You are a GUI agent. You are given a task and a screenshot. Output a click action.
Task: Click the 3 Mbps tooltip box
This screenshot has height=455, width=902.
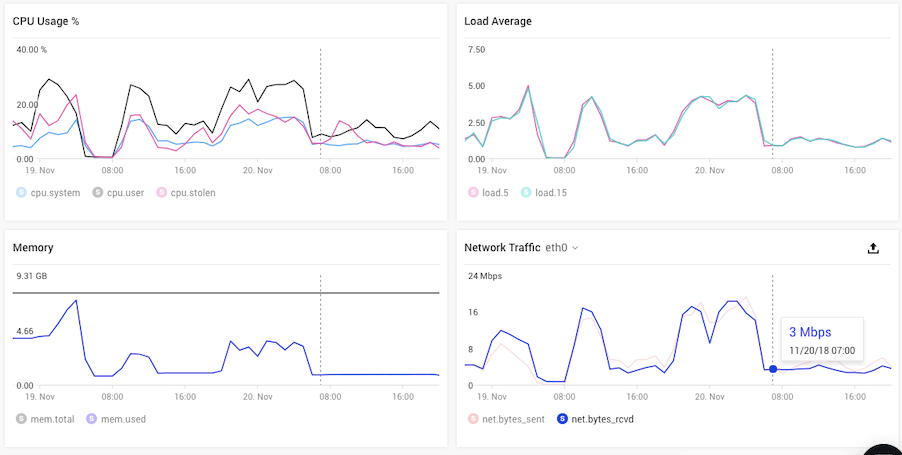[x=822, y=339]
